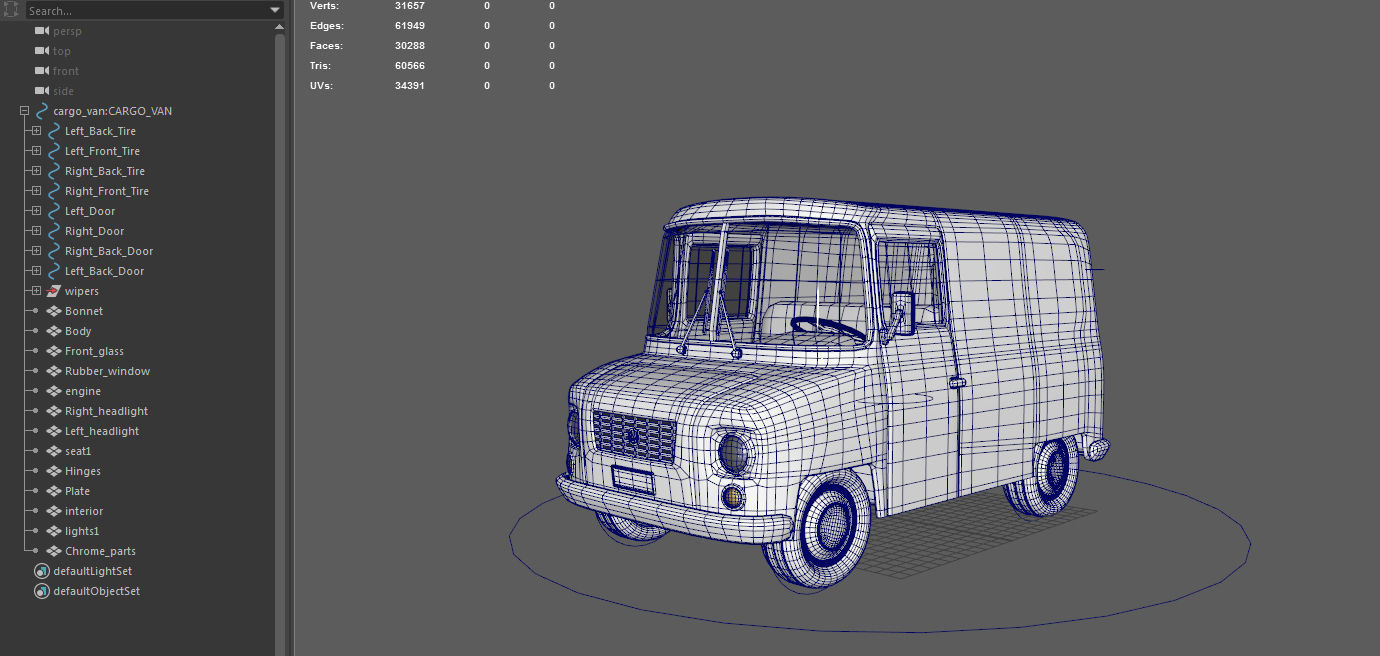Click the camera icon beside front
This screenshot has height=656, width=1380.
coord(40,71)
